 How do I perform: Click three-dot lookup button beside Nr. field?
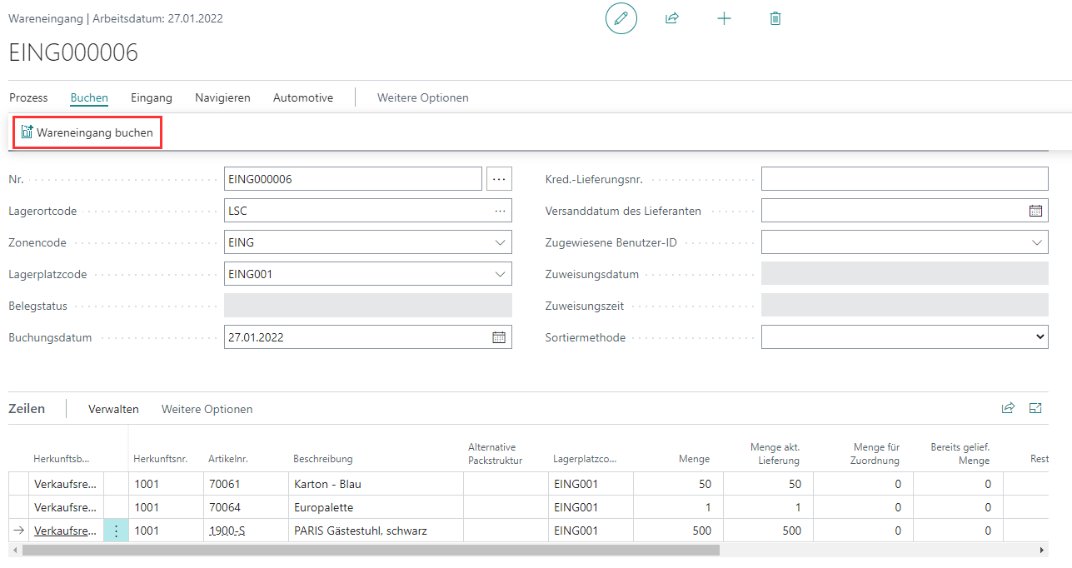[x=499, y=179]
